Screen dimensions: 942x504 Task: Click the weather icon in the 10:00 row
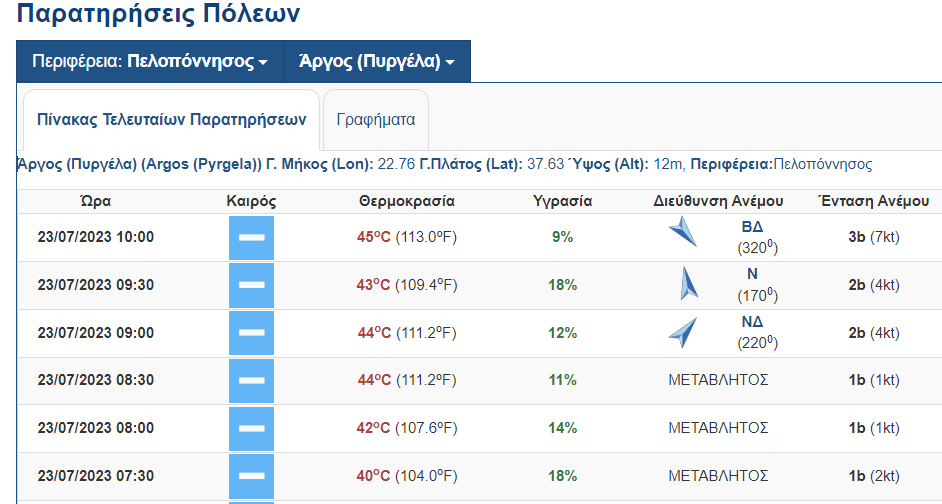(251, 238)
